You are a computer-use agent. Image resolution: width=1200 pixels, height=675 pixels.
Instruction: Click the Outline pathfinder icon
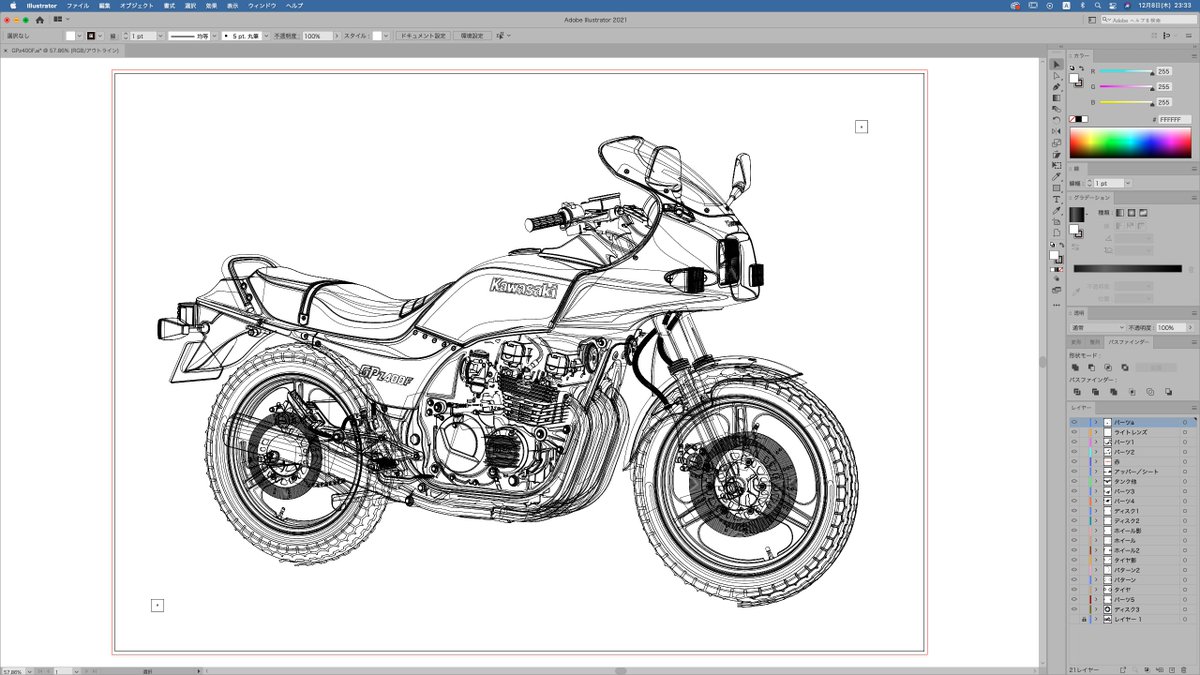tap(1151, 392)
